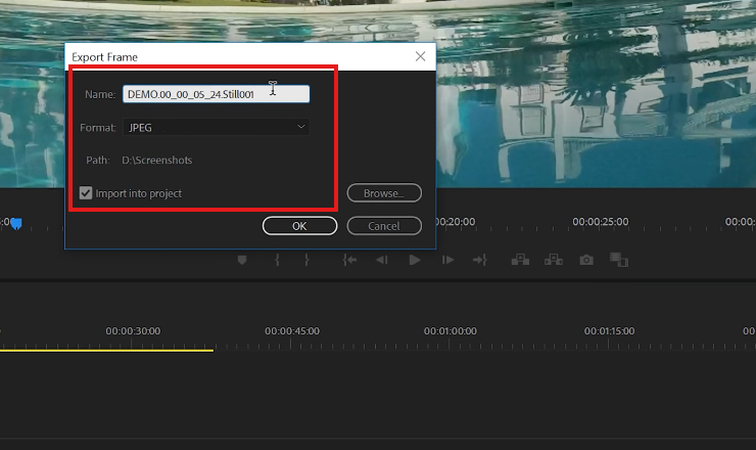Click Go to Out point icon
Screen dimensions: 756x450
pyautogui.click(x=480, y=260)
